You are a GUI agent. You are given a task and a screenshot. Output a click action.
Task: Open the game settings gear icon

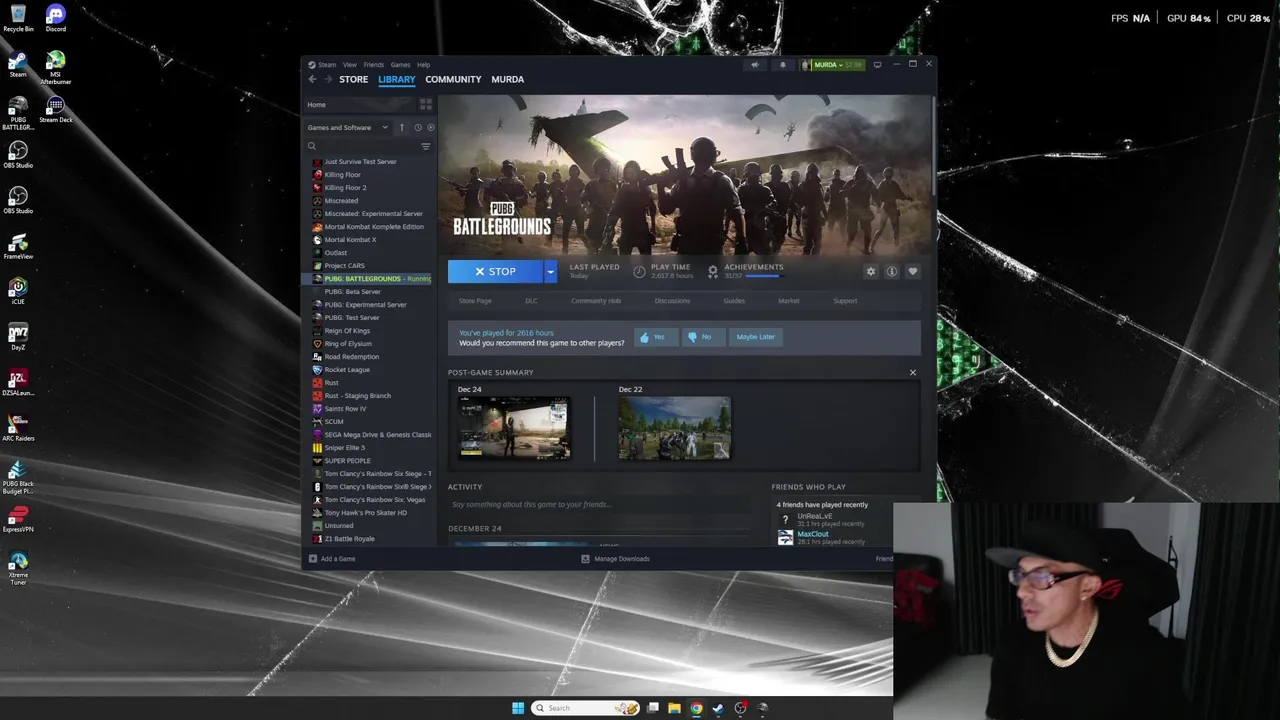[871, 271]
